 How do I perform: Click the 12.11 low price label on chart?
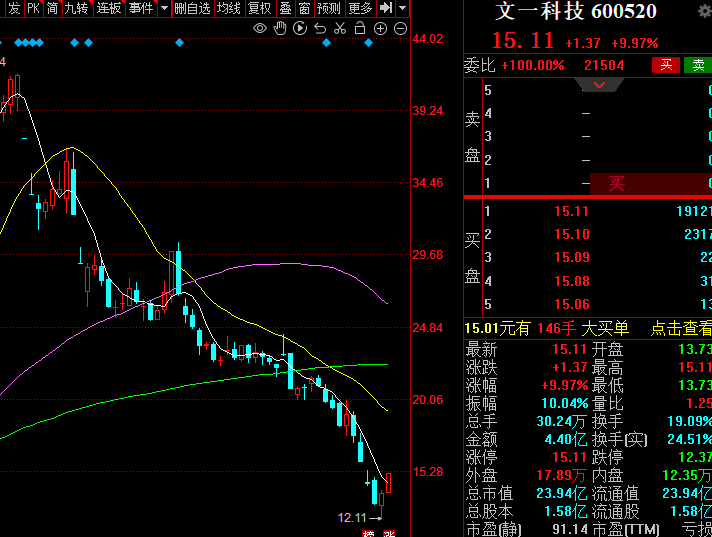pos(352,517)
